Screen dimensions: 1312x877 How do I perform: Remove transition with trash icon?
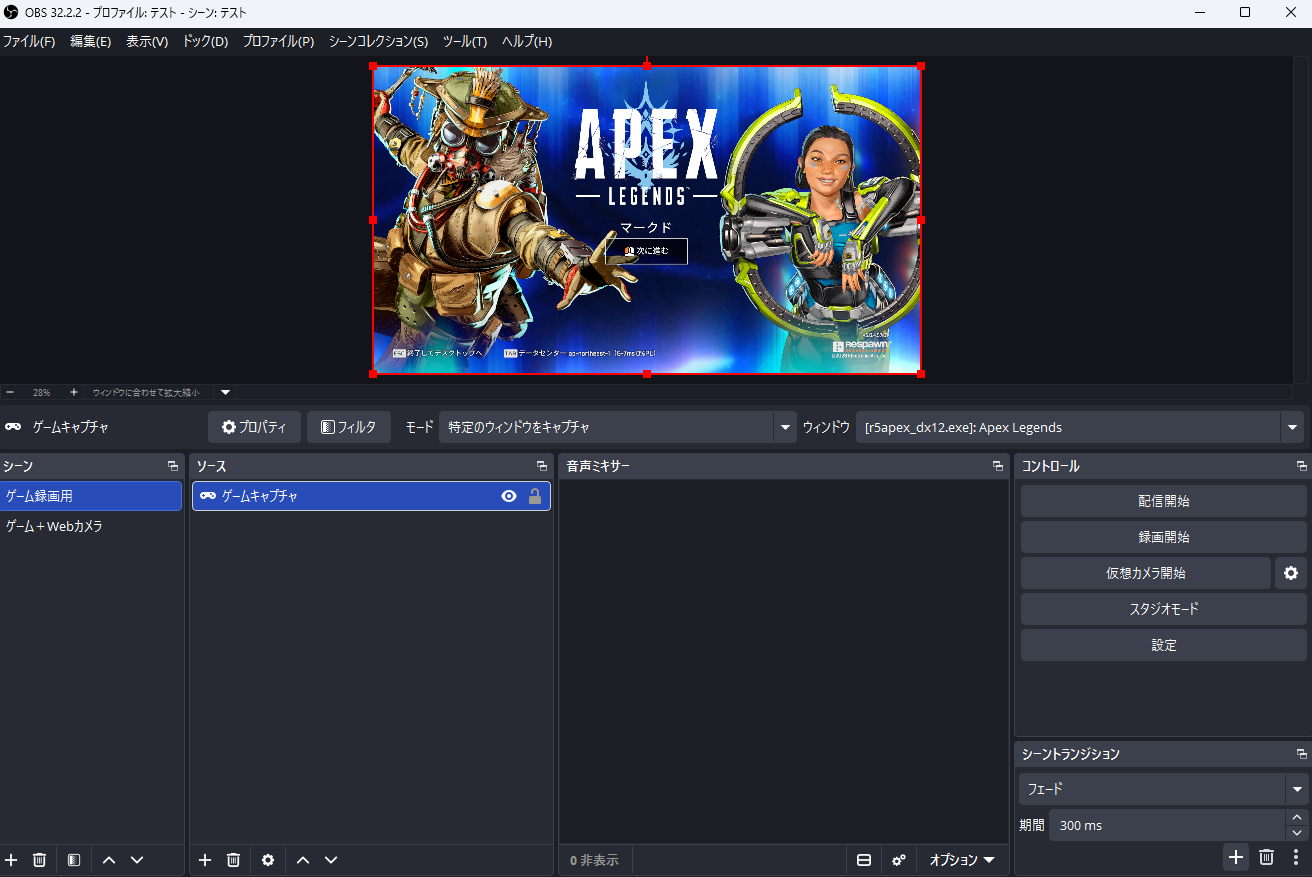click(x=1266, y=857)
